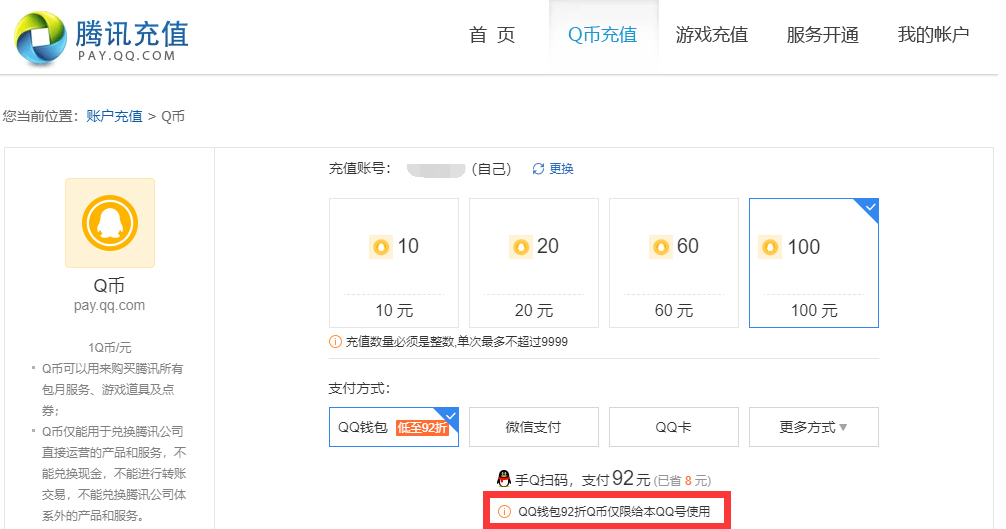Open the 游戏充值 tab
Image resolution: width=1006 pixels, height=529 pixels.
pyautogui.click(x=712, y=35)
